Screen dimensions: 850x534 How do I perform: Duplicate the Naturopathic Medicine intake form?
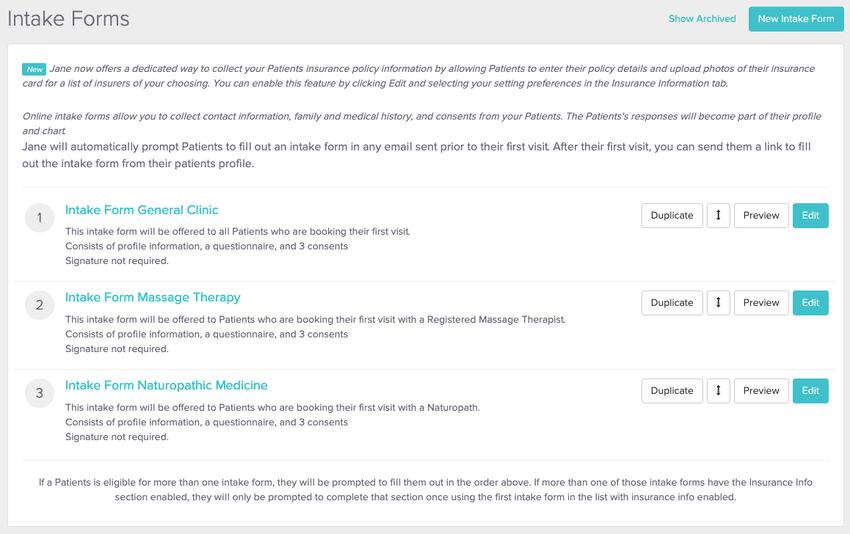[671, 391]
